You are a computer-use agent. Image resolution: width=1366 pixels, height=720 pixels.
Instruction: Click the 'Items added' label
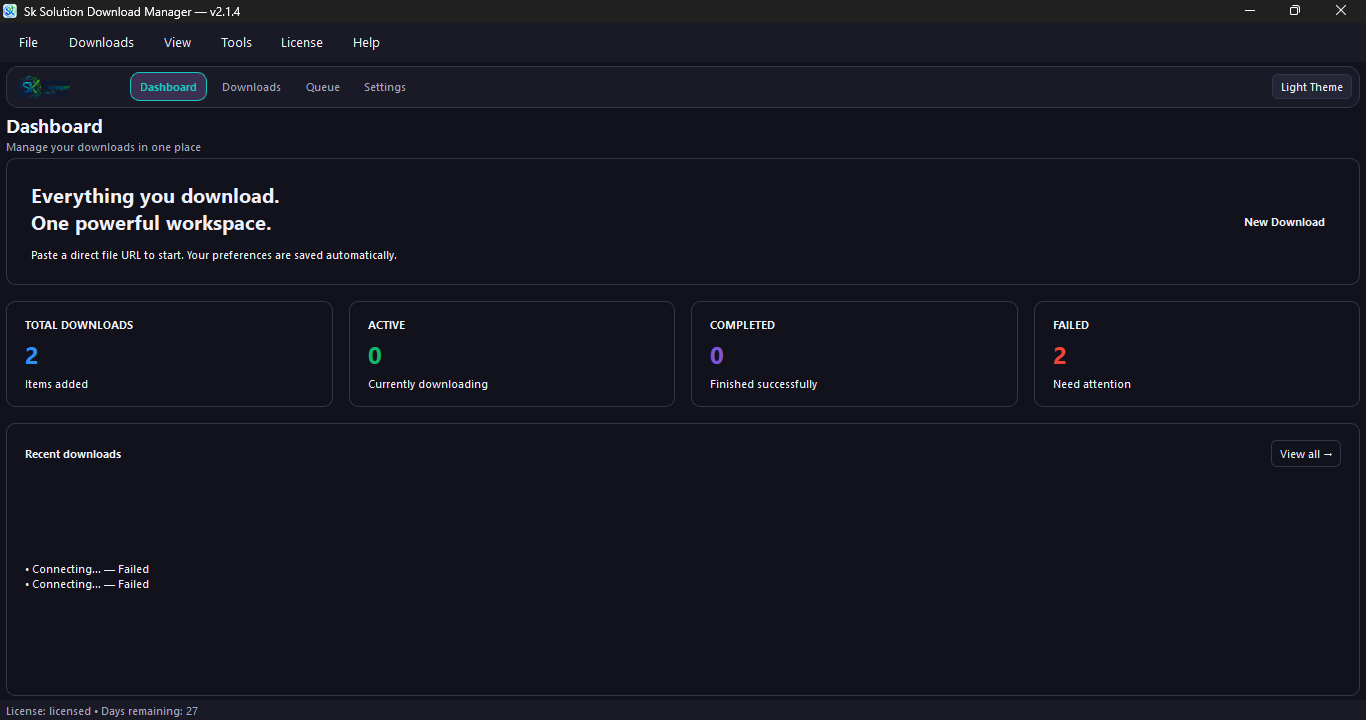pyautogui.click(x=57, y=384)
